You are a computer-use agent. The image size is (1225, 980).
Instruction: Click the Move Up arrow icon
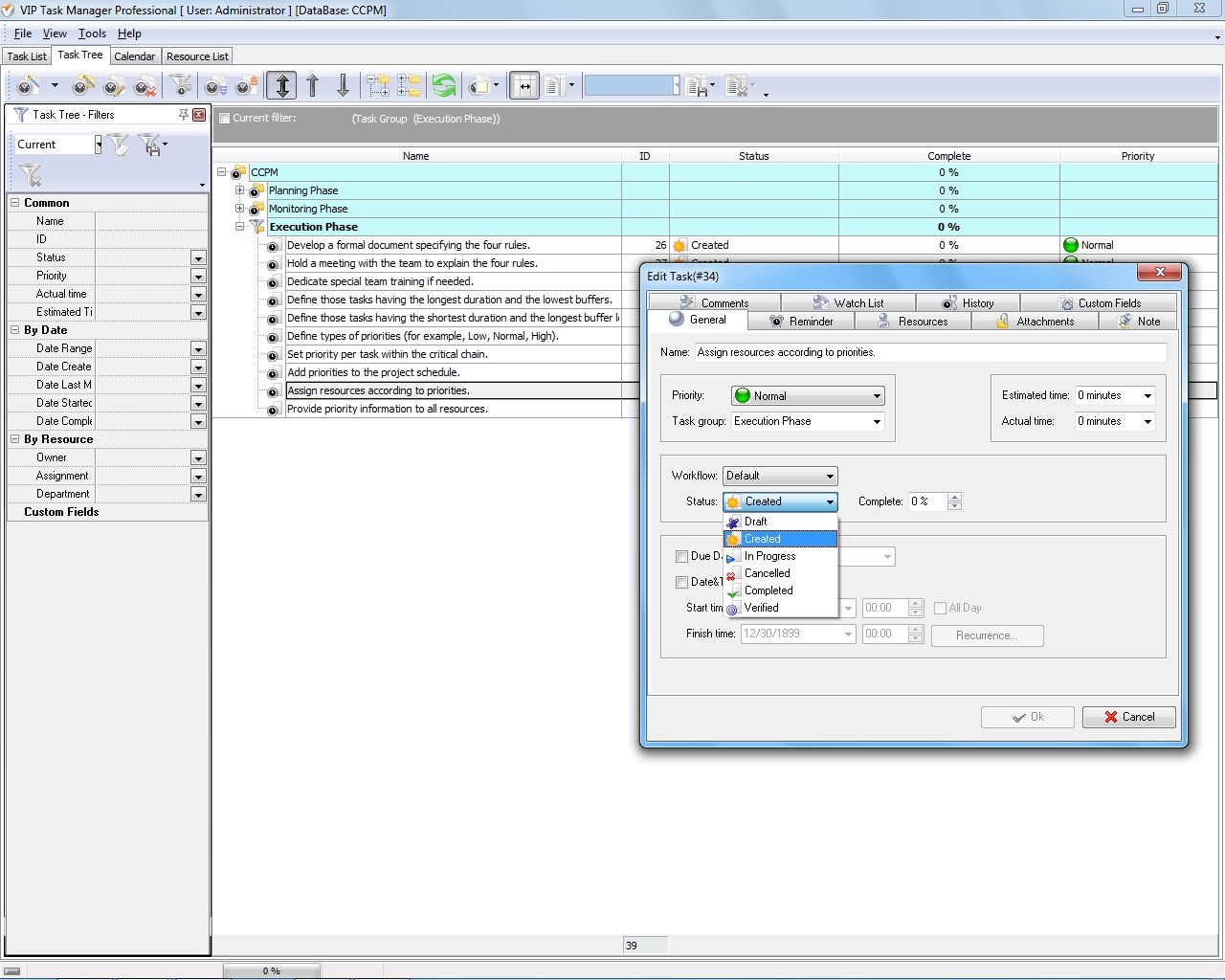313,86
